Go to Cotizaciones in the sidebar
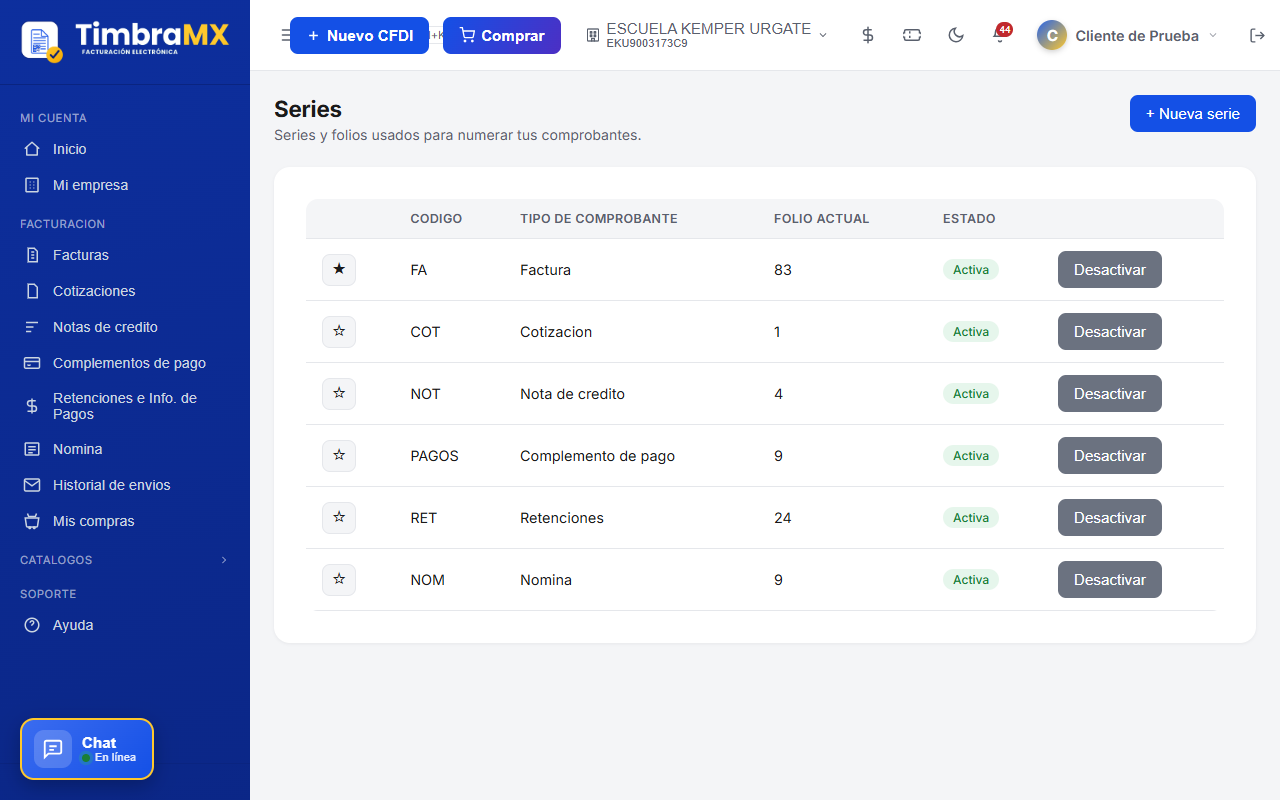Image resolution: width=1280 pixels, height=800 pixels. pyautogui.click(x=94, y=291)
